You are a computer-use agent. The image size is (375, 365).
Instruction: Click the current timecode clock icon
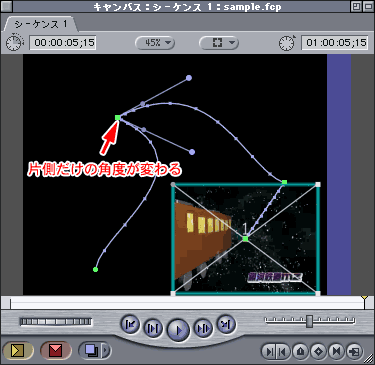click(287, 43)
